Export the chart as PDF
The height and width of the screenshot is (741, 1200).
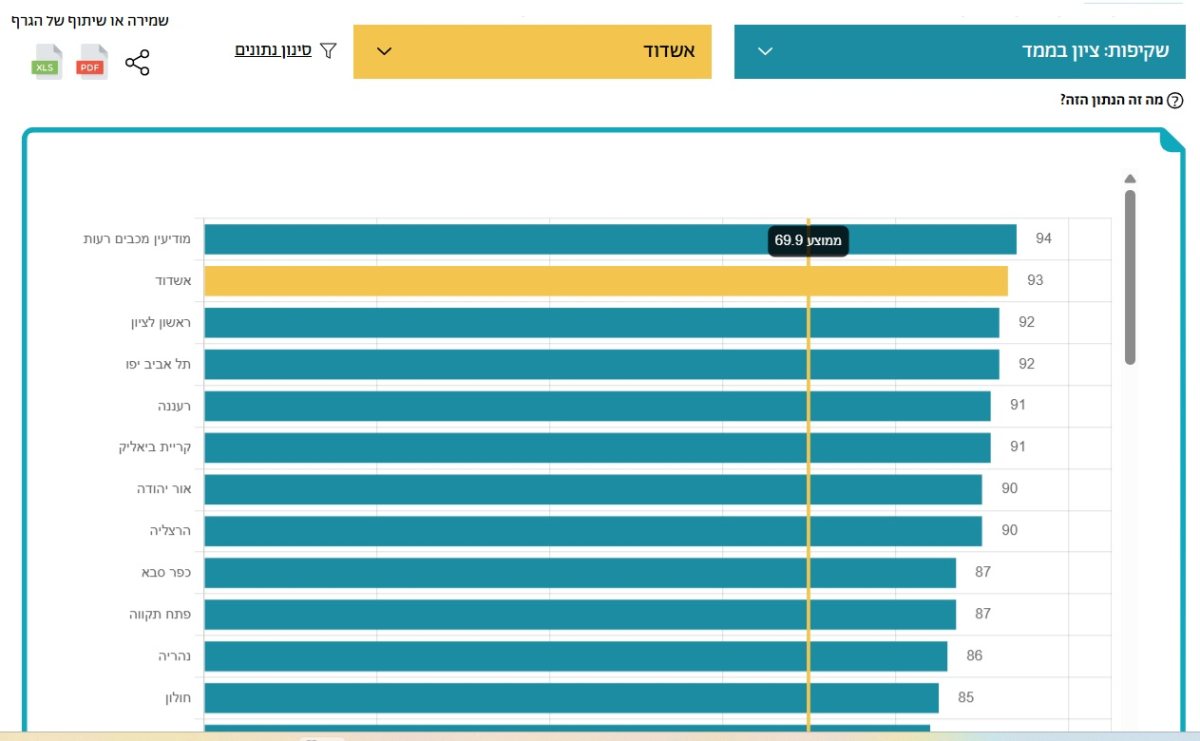coord(92,63)
